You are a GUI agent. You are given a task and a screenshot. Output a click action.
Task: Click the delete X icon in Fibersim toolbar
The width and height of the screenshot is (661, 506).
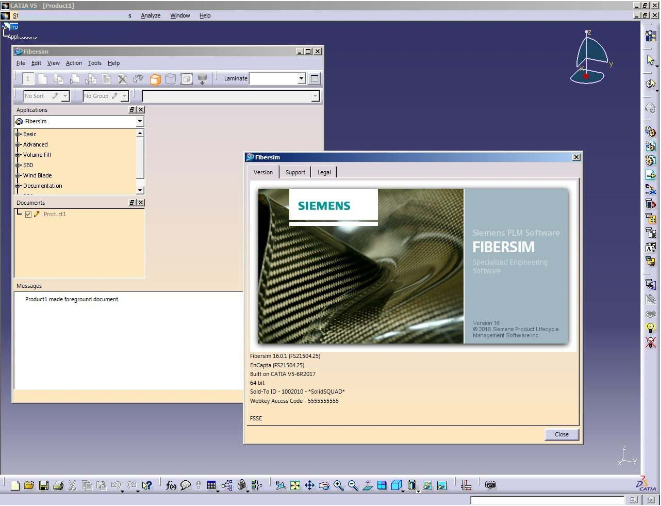pyautogui.click(x=123, y=79)
